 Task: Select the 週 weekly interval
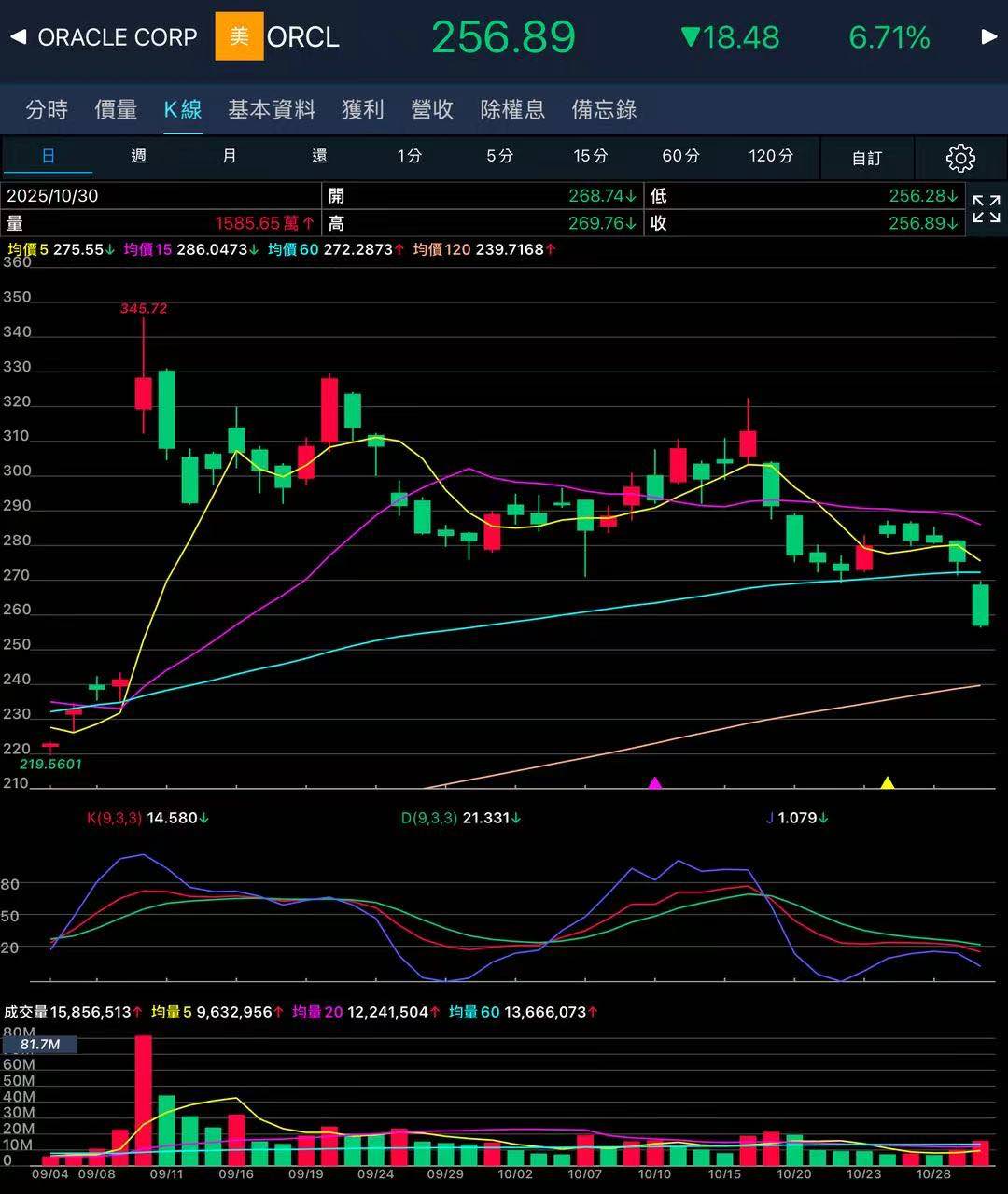138,156
